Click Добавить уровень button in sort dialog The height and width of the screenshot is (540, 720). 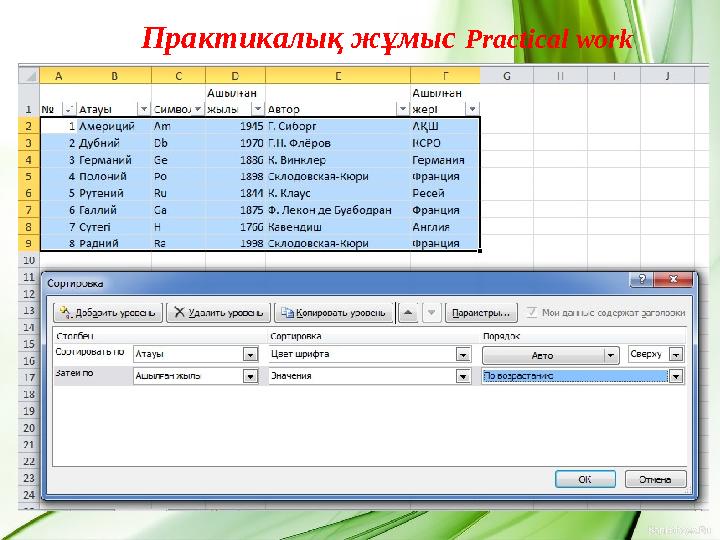pos(108,313)
